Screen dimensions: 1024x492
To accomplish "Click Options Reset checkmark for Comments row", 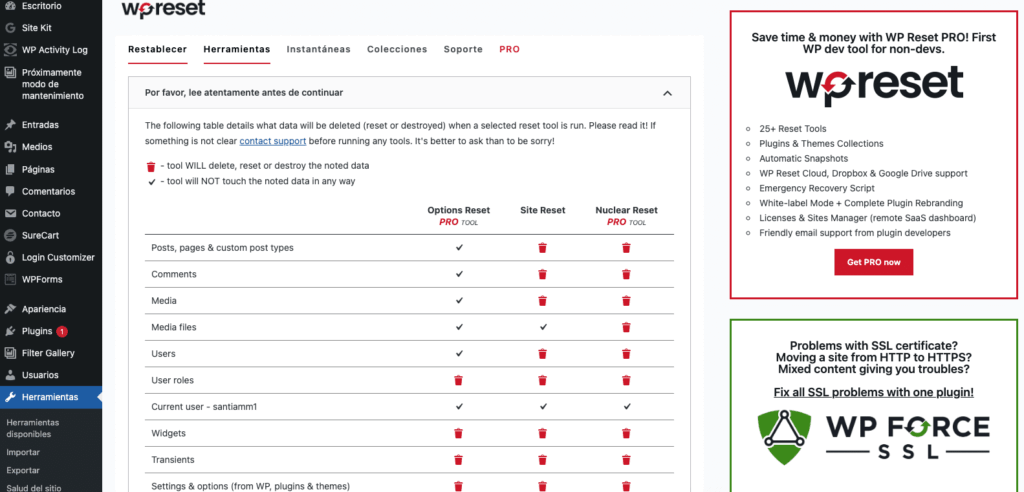I will tap(459, 274).
